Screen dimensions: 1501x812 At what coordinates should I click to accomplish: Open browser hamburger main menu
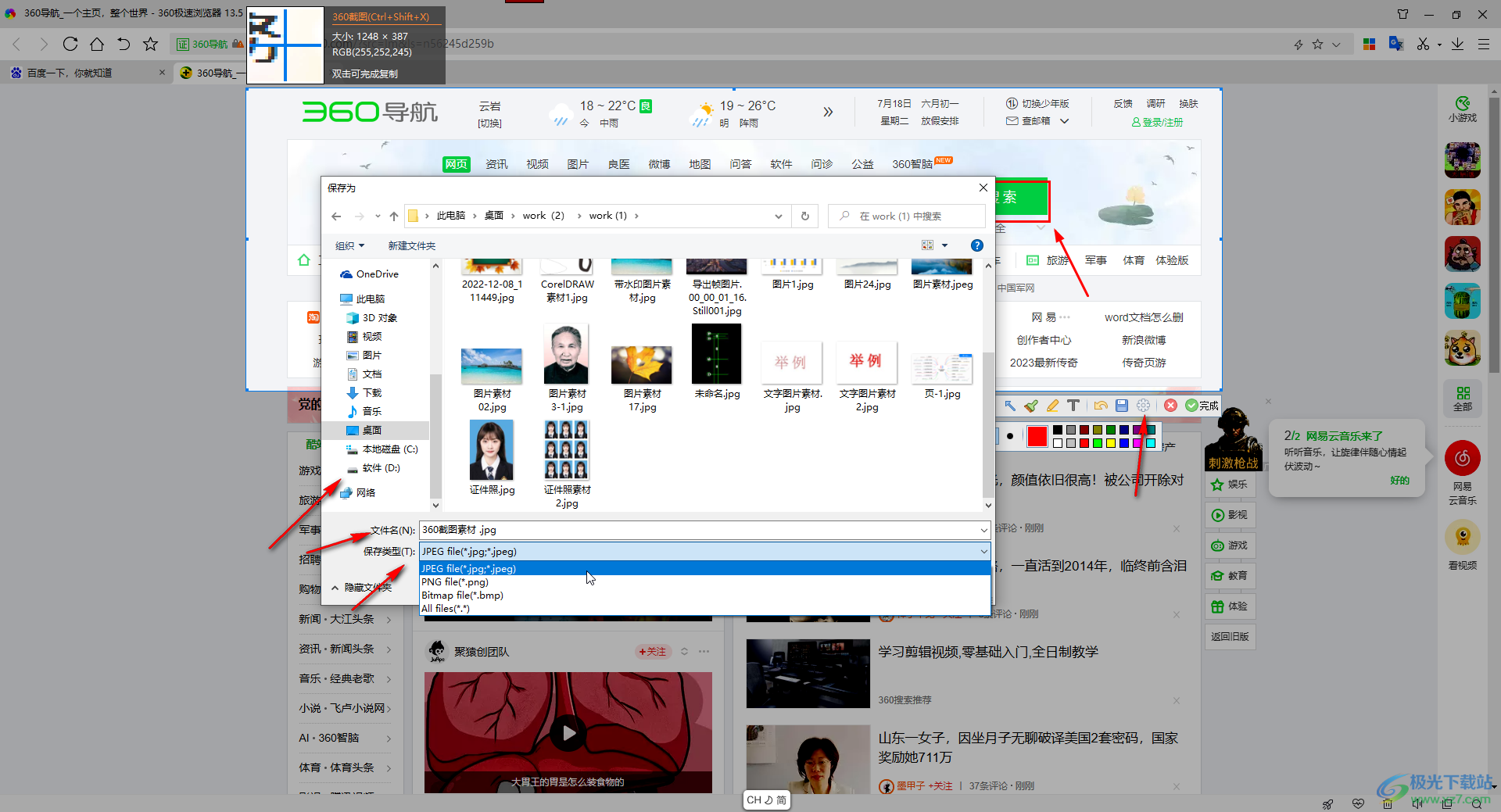pos(1484,44)
